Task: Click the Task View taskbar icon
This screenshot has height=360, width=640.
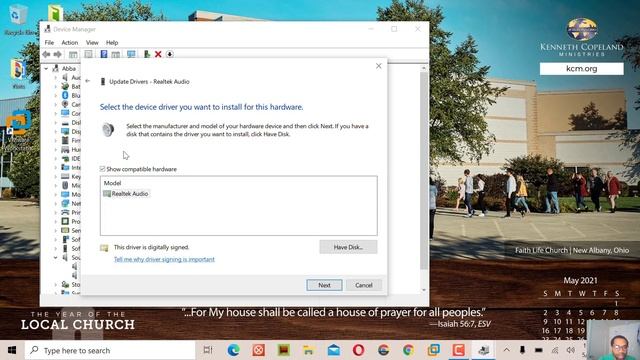Action: 208,350
